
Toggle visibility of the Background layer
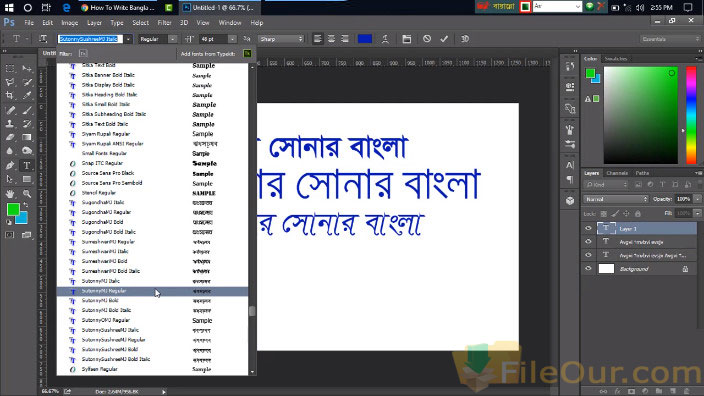pyautogui.click(x=588, y=269)
